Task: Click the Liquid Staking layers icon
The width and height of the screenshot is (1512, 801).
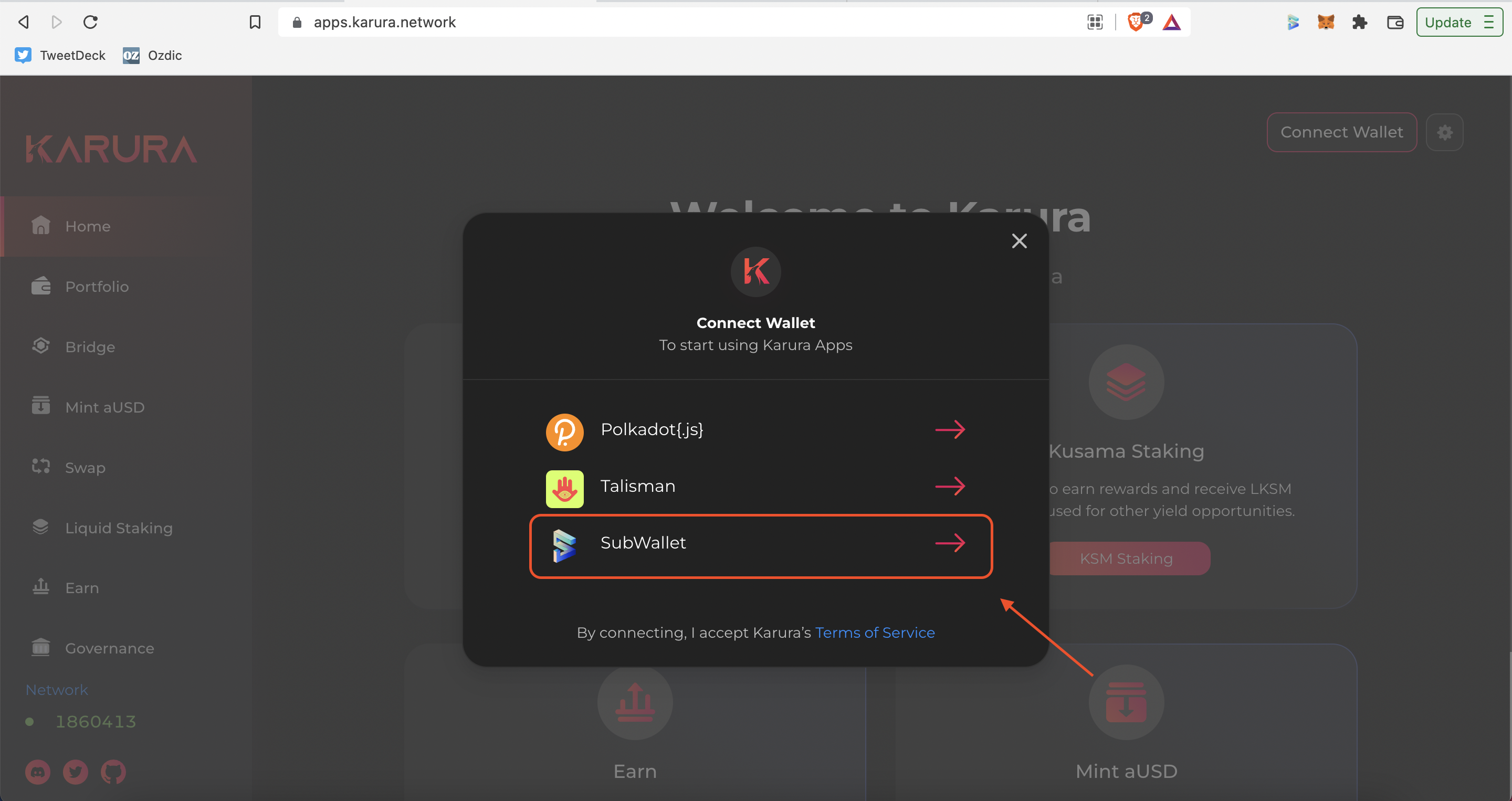Action: [40, 526]
